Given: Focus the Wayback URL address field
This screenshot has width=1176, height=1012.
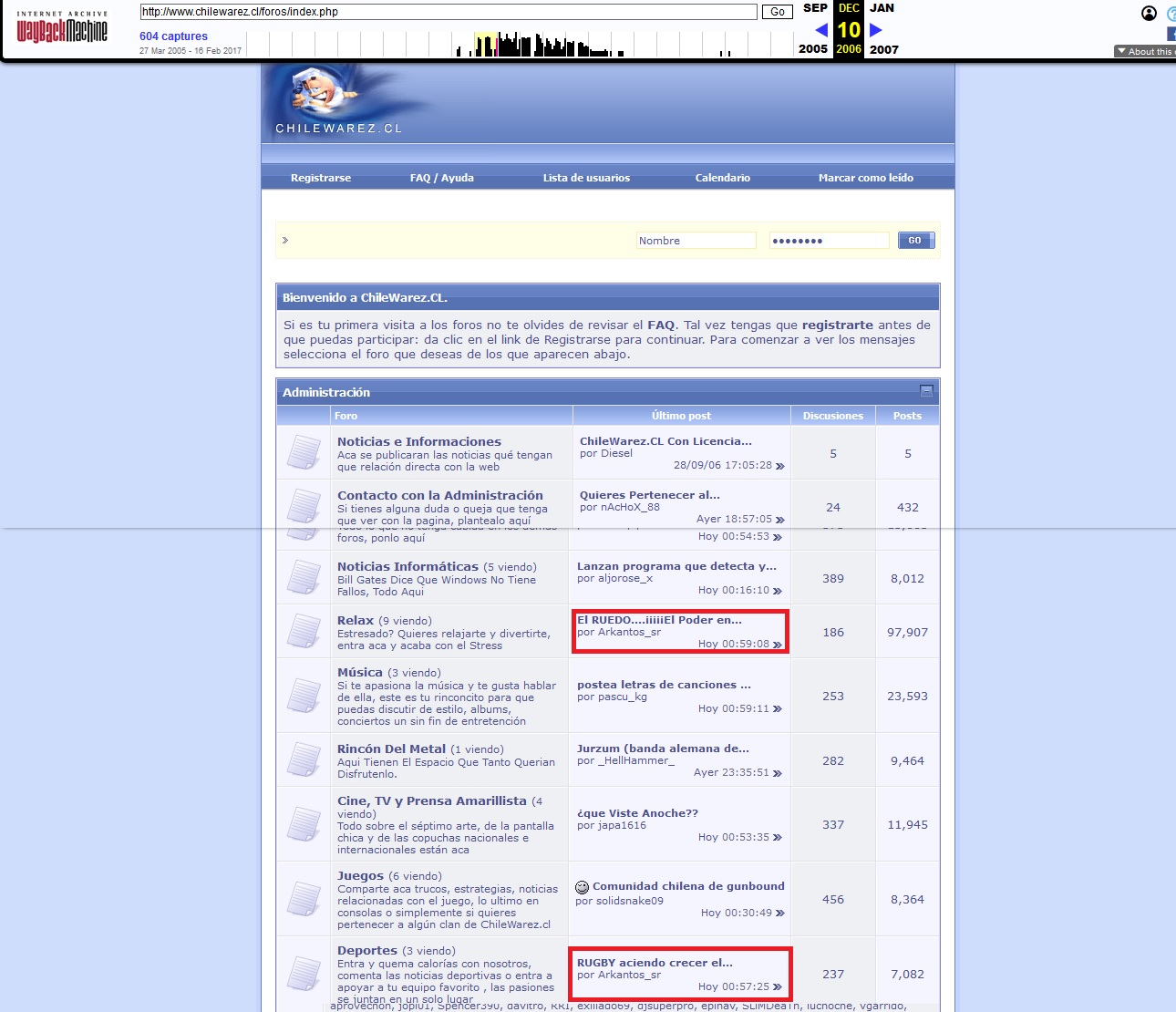Looking at the screenshot, I should [x=449, y=12].
